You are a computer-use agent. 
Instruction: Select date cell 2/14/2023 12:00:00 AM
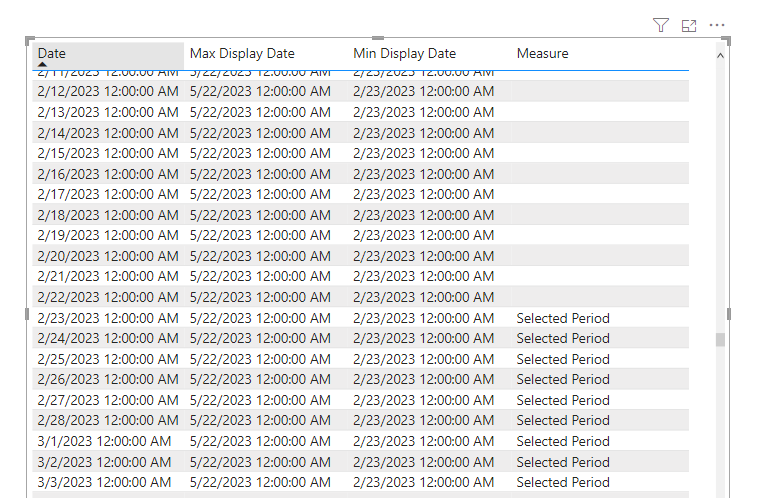(108, 133)
